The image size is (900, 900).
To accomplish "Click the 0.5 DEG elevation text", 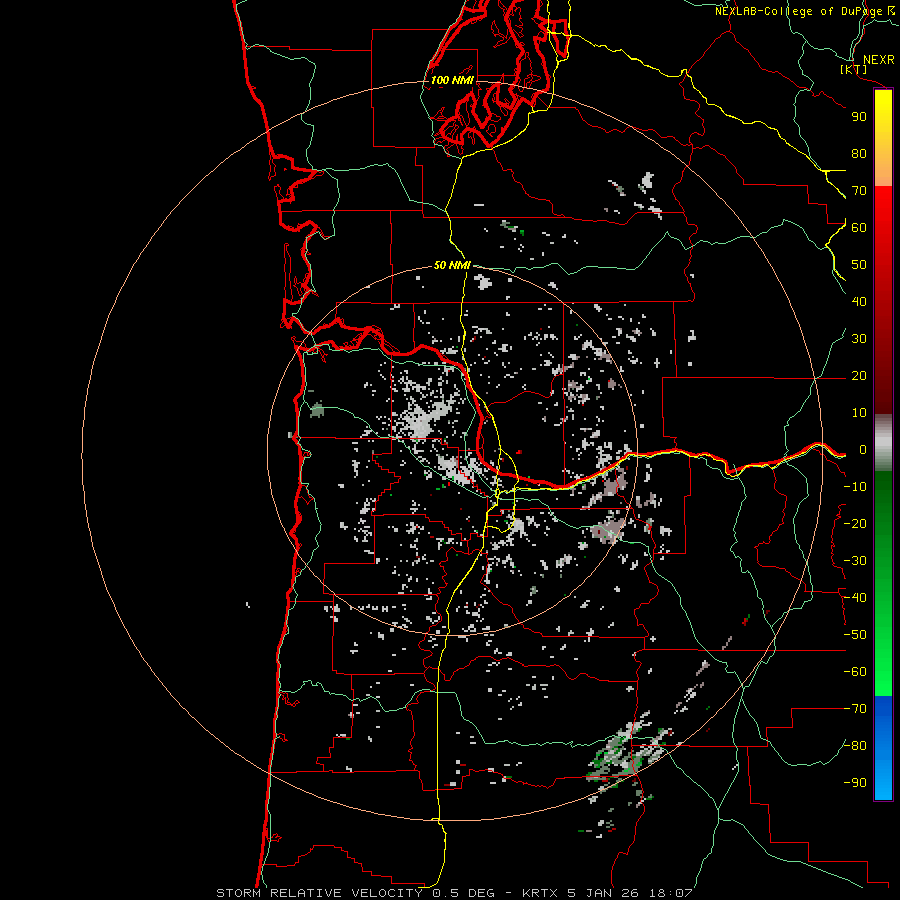I will click(462, 893).
